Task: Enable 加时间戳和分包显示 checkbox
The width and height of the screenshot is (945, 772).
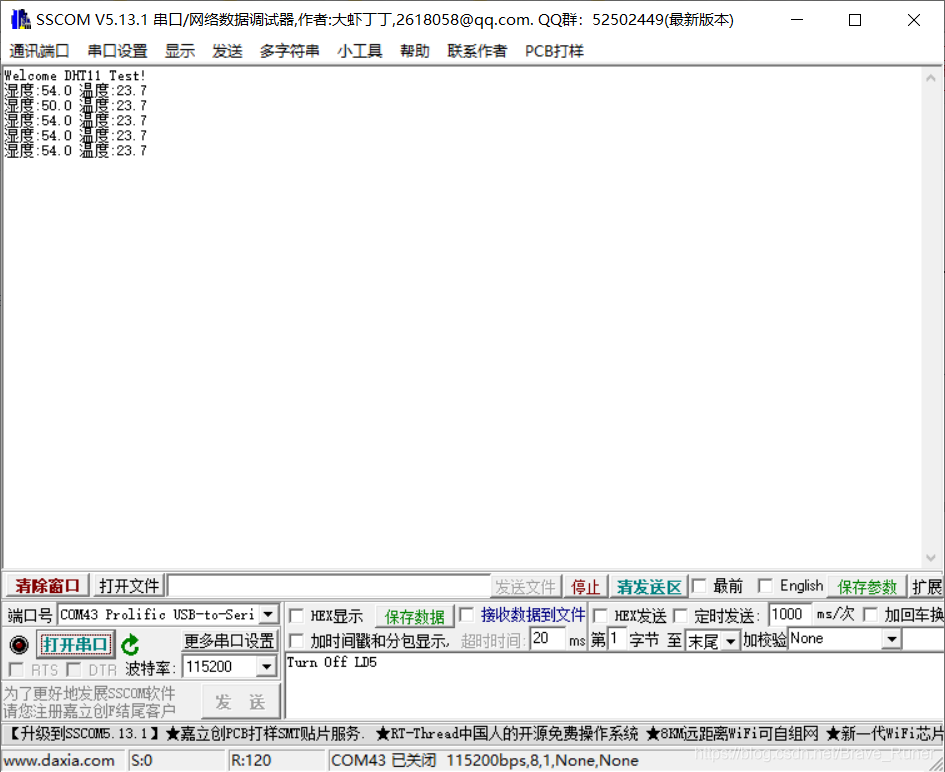Action: tap(296, 640)
